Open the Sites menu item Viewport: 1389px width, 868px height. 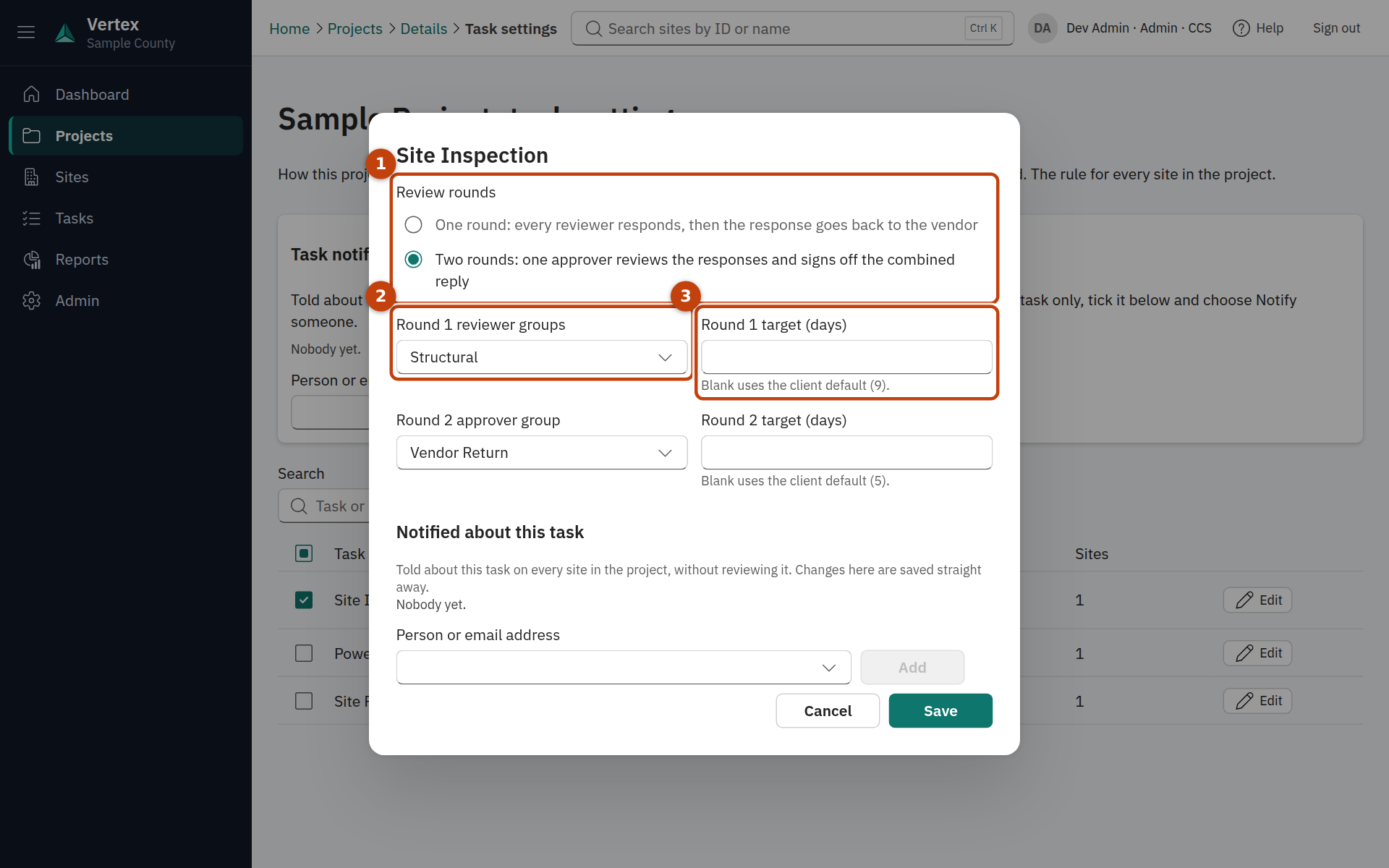[126, 176]
